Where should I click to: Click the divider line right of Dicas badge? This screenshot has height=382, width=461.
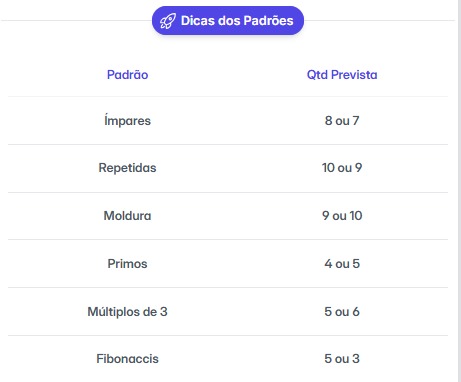[379, 21]
